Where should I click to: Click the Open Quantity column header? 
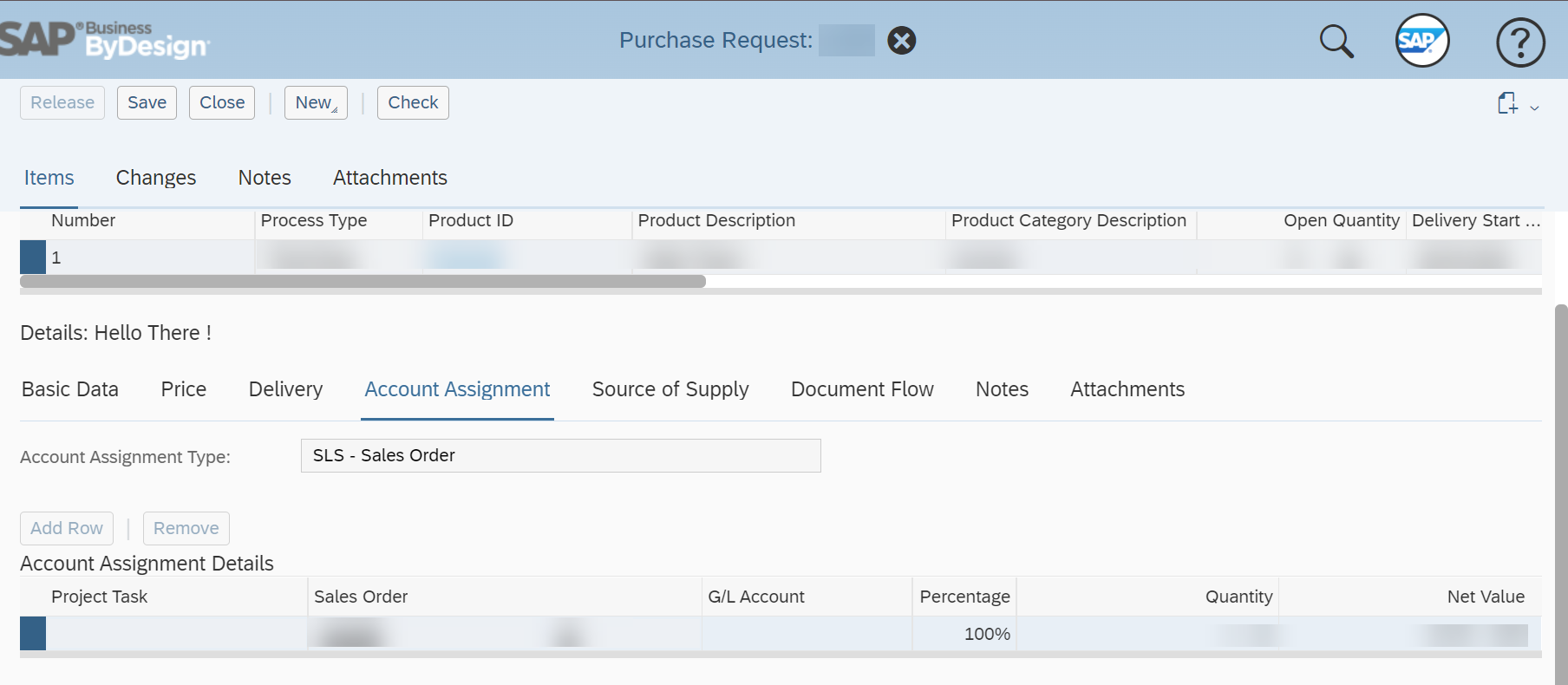tap(1341, 221)
